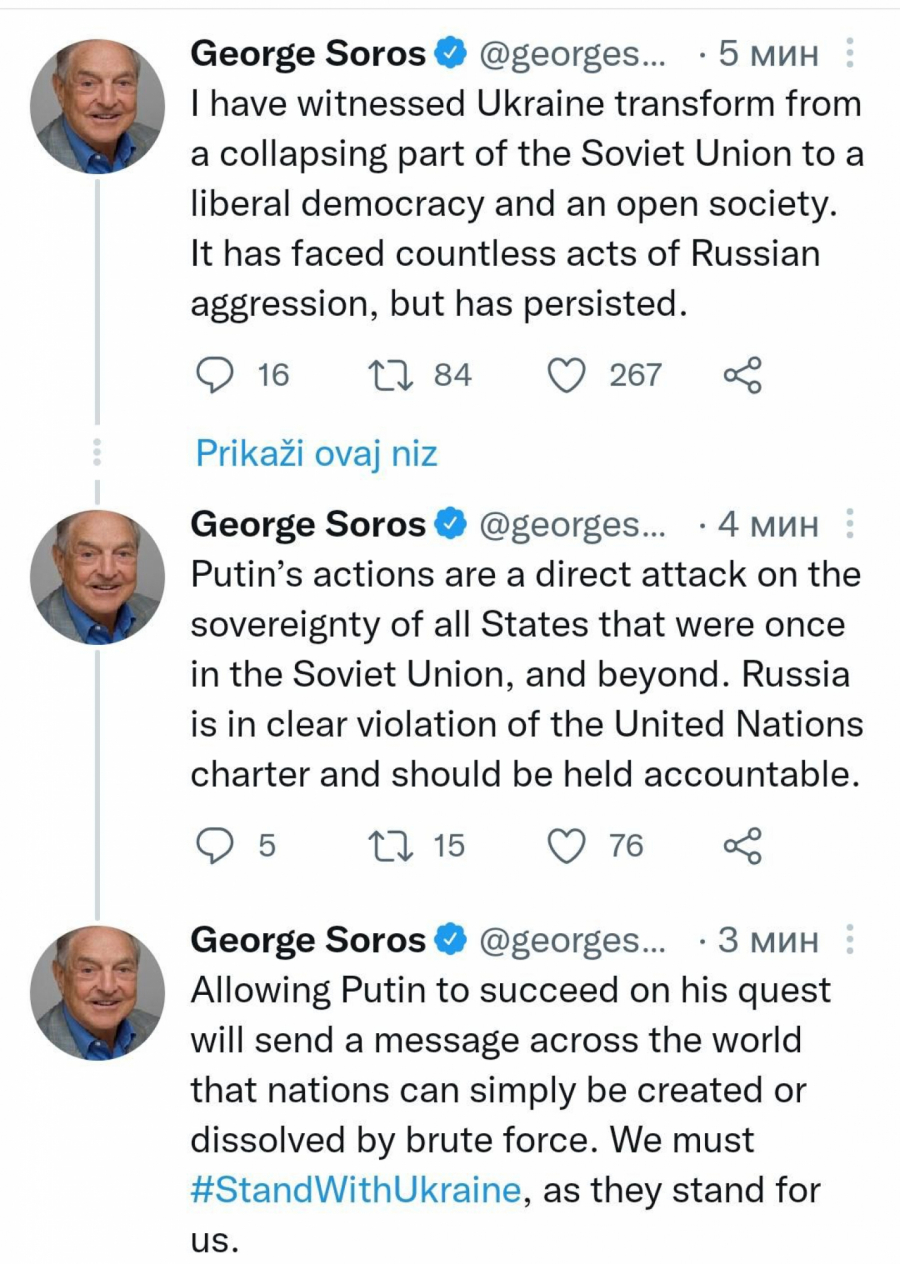Open the more options menu on the second tweet
This screenshot has width=900, height=1264.
[x=851, y=524]
